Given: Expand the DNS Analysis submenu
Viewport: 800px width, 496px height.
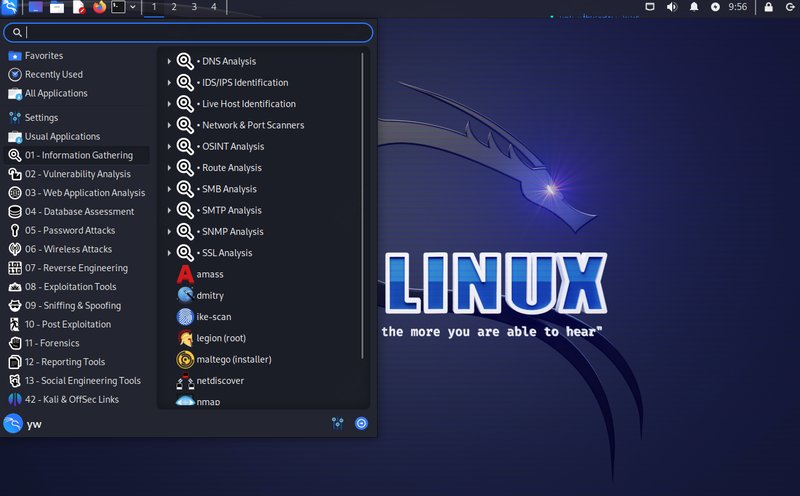Looking at the screenshot, I should 227,61.
